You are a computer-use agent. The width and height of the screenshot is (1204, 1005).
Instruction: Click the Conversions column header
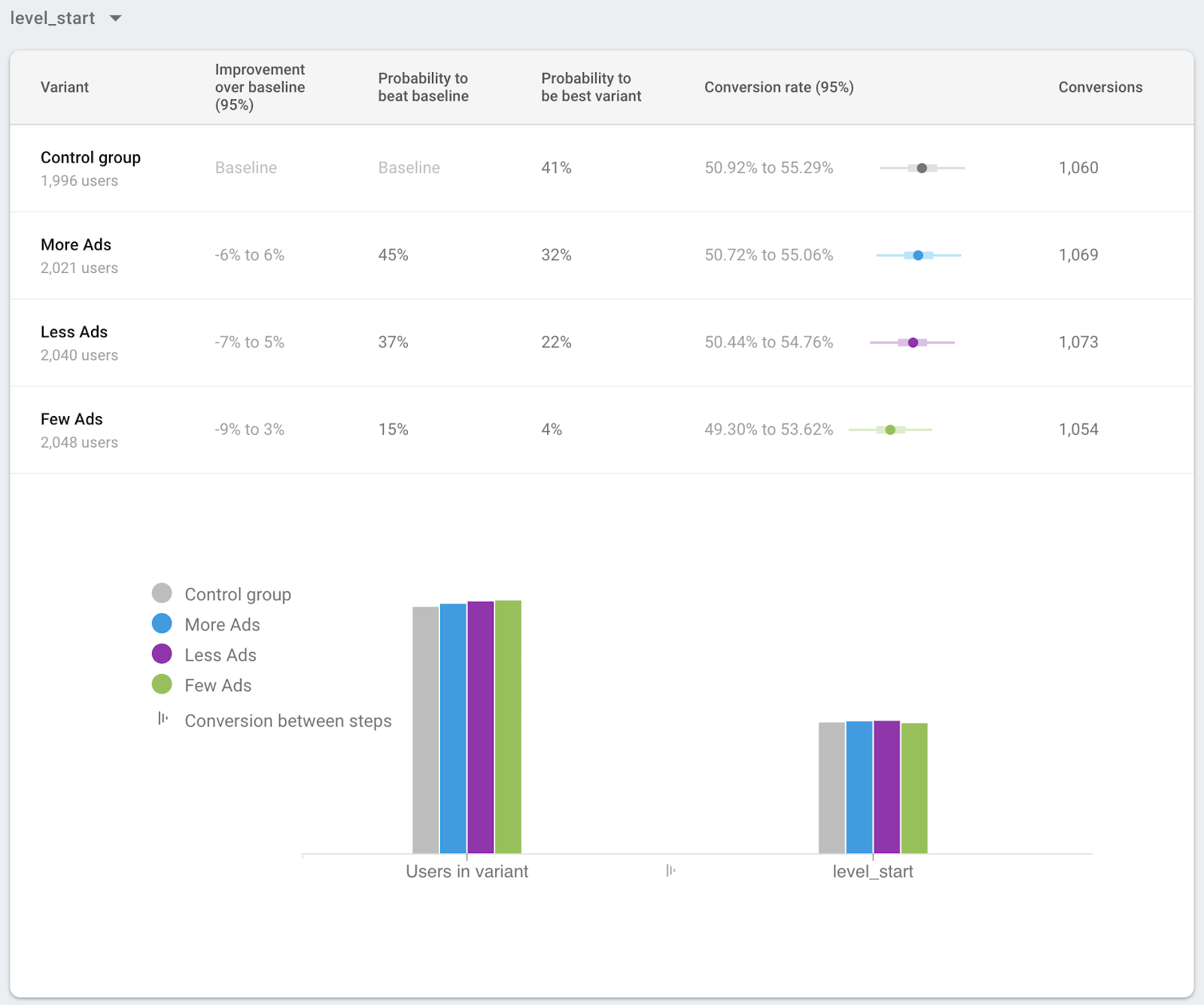tap(1099, 87)
